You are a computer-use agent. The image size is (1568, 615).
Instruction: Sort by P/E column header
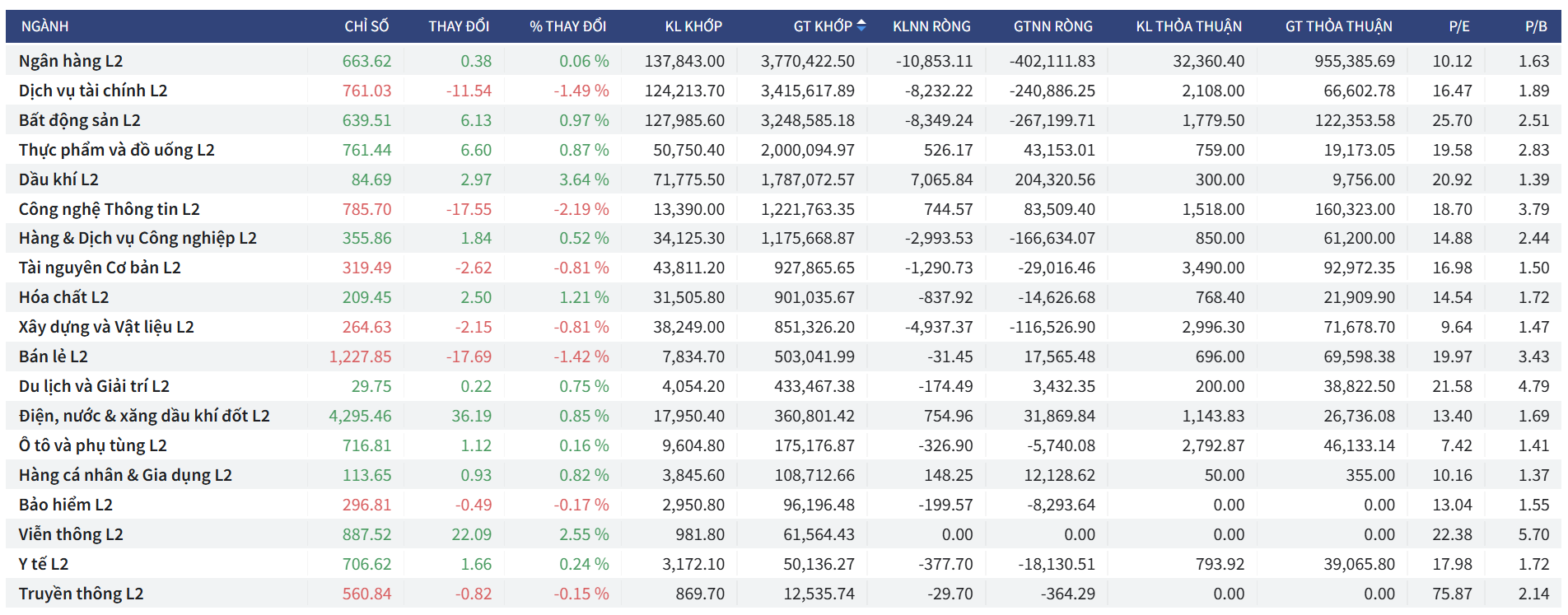pyautogui.click(x=1458, y=26)
